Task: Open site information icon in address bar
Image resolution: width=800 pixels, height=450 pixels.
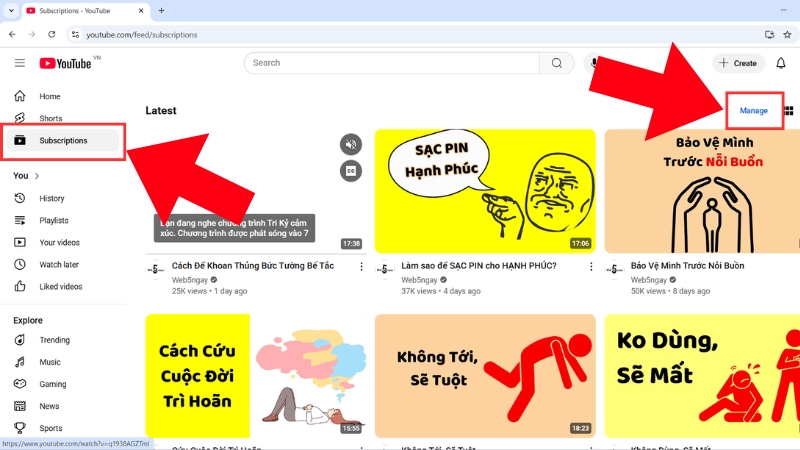Action: (x=76, y=35)
